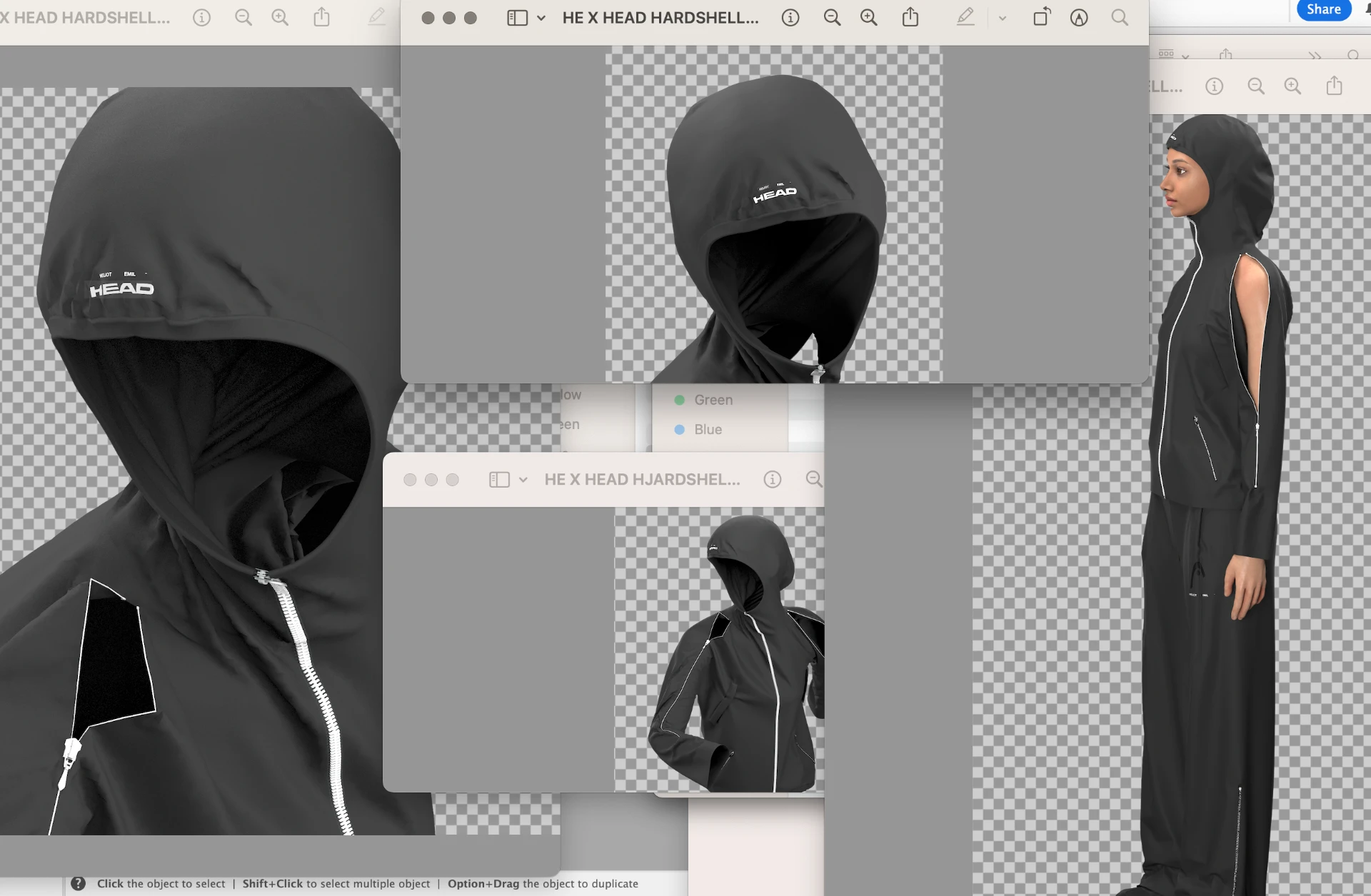
Task: Zoom out in the right side-view model window
Action: tap(1255, 86)
